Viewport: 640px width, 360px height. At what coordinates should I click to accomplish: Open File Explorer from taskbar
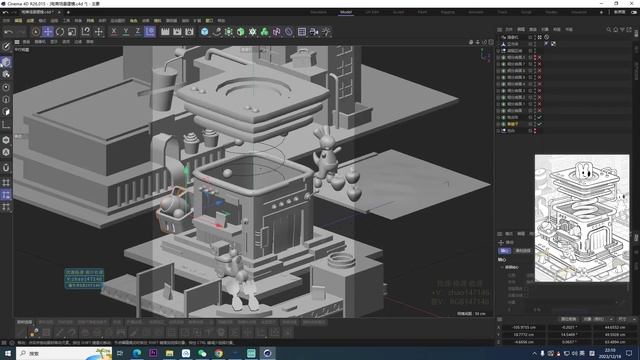click(169, 353)
